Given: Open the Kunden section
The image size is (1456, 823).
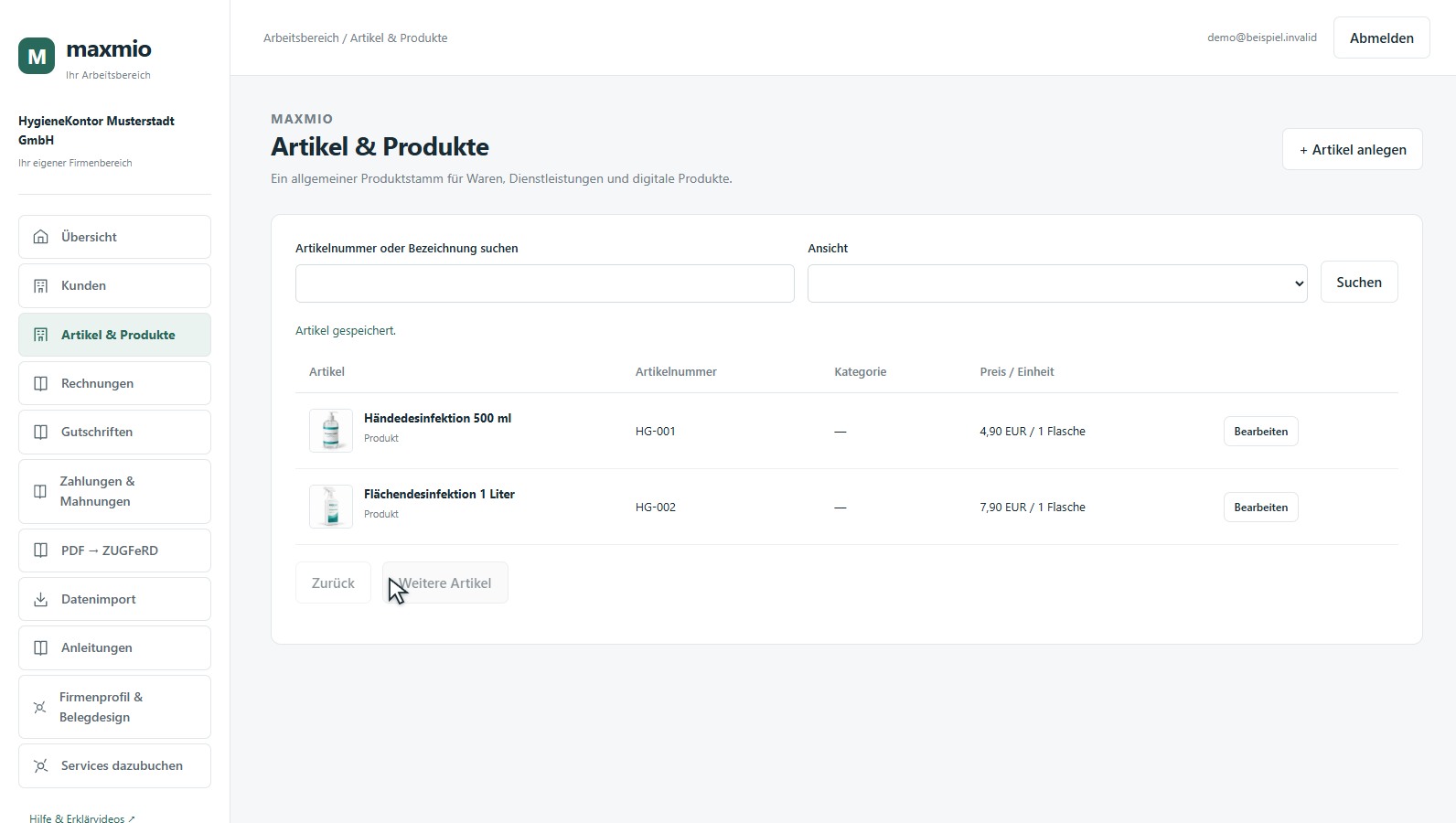Looking at the screenshot, I should pyautogui.click(x=114, y=285).
